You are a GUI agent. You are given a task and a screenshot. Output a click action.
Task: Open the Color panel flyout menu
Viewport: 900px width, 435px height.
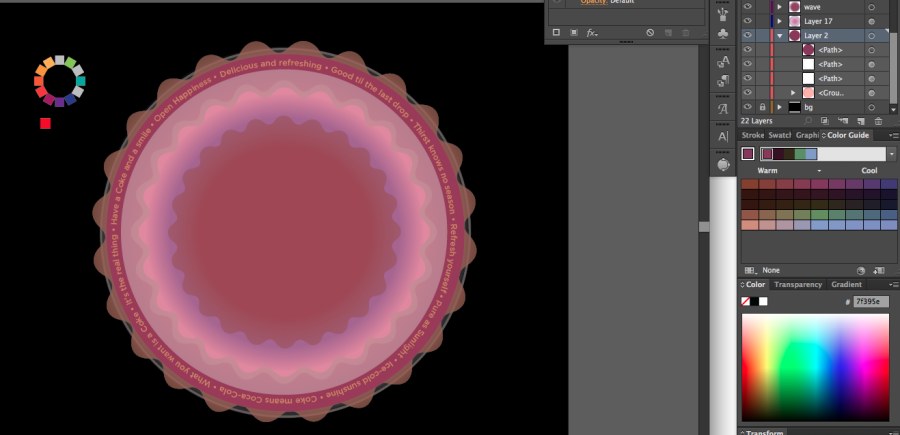[894, 285]
